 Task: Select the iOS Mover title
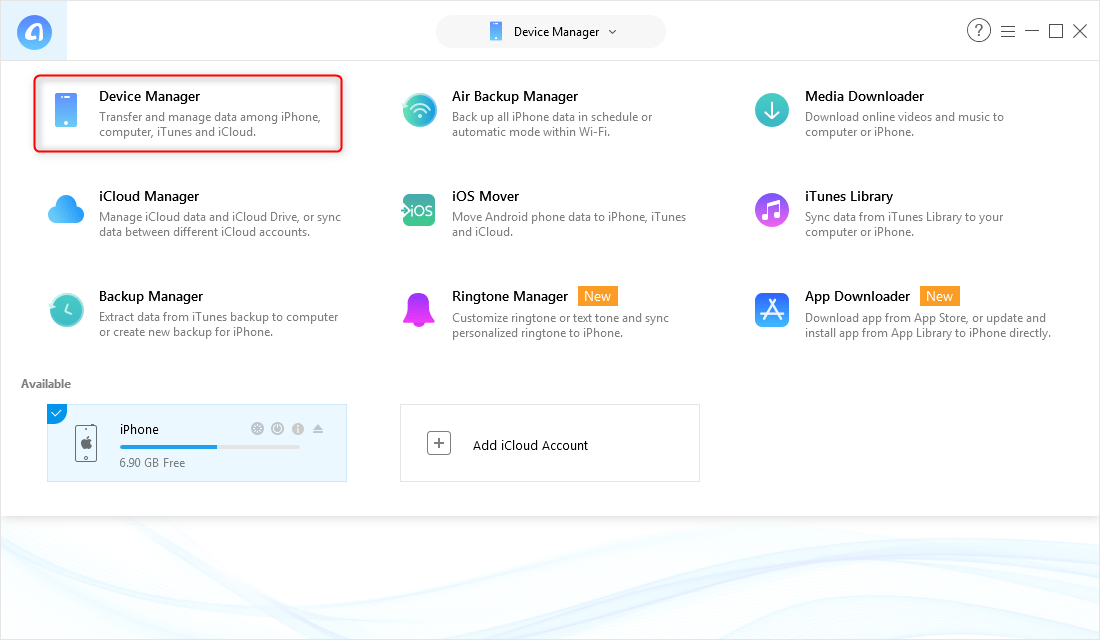point(485,196)
